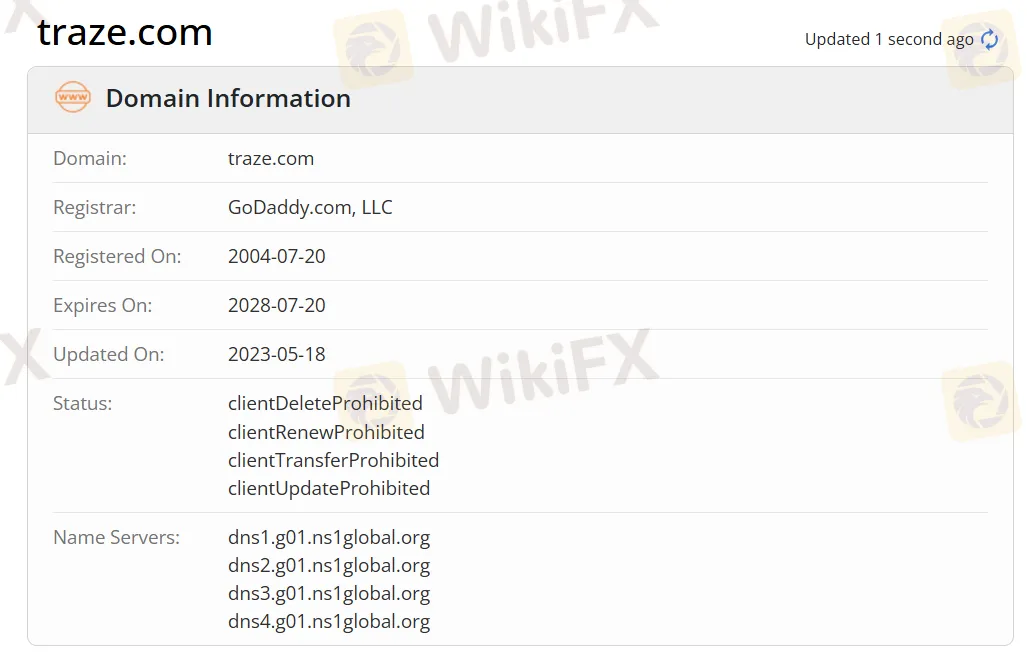Screen dimensions: 1027x659
Task: Click dns1.g01.ns1global.org name server
Action: (x=329, y=538)
